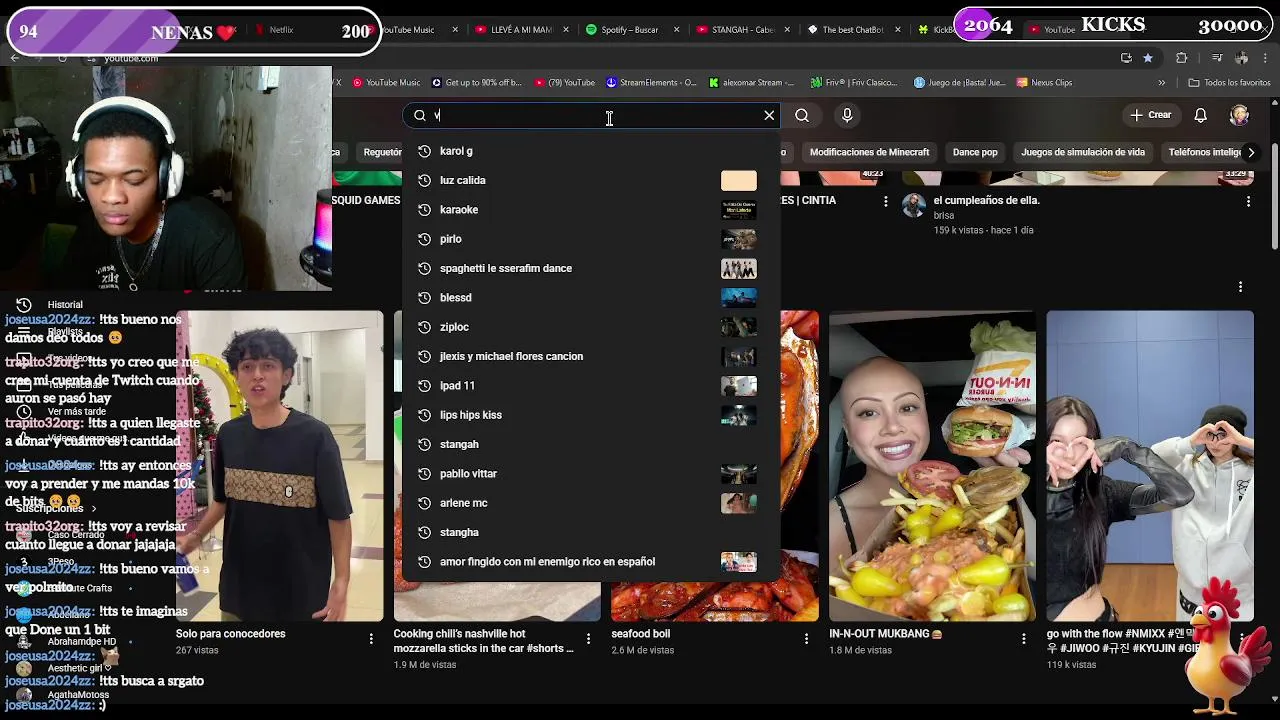The height and width of the screenshot is (720, 1280).
Task: Select the 'karol g' search suggestion
Action: coord(591,151)
